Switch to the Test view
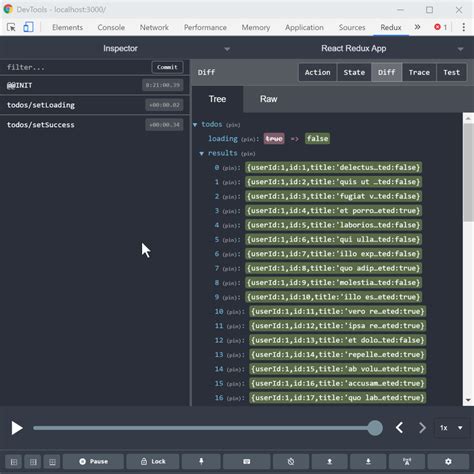This screenshot has height=474, width=474. click(x=452, y=72)
